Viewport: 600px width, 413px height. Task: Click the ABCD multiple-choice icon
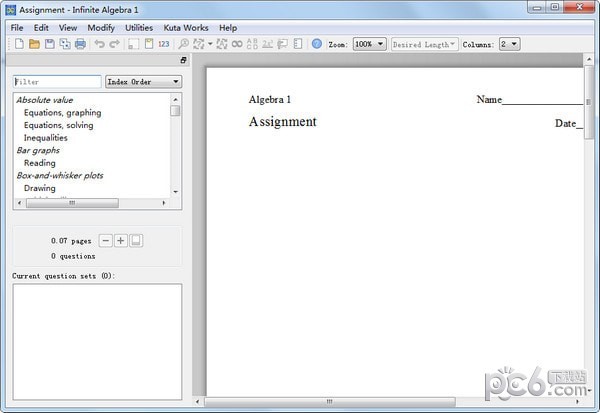[252, 44]
